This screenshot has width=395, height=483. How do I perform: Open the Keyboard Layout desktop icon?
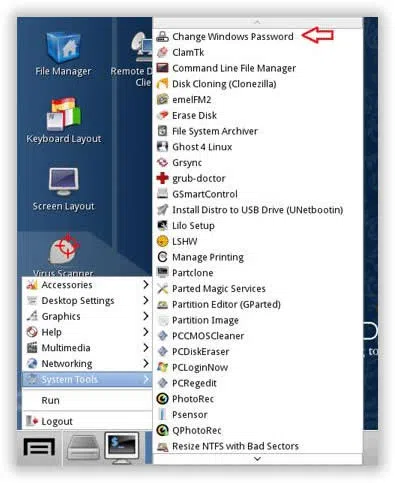click(63, 121)
